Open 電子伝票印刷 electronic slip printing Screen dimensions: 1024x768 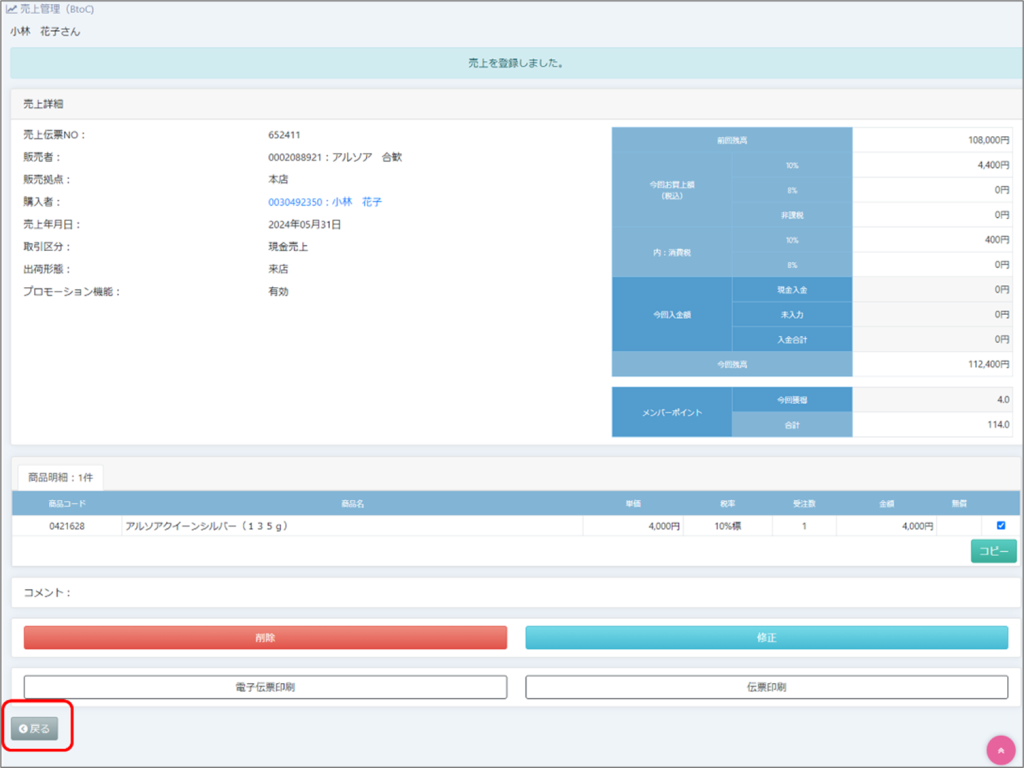(x=265, y=687)
